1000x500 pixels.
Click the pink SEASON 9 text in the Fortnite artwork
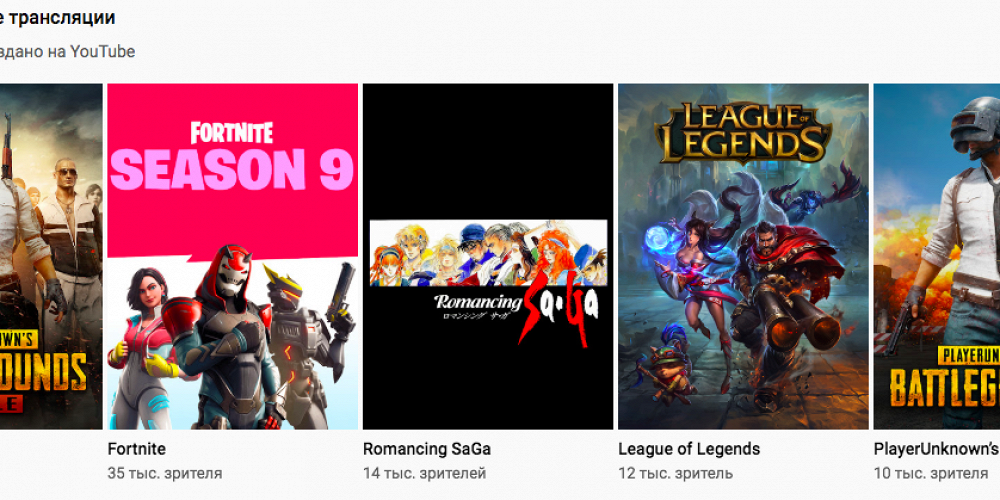(x=232, y=170)
